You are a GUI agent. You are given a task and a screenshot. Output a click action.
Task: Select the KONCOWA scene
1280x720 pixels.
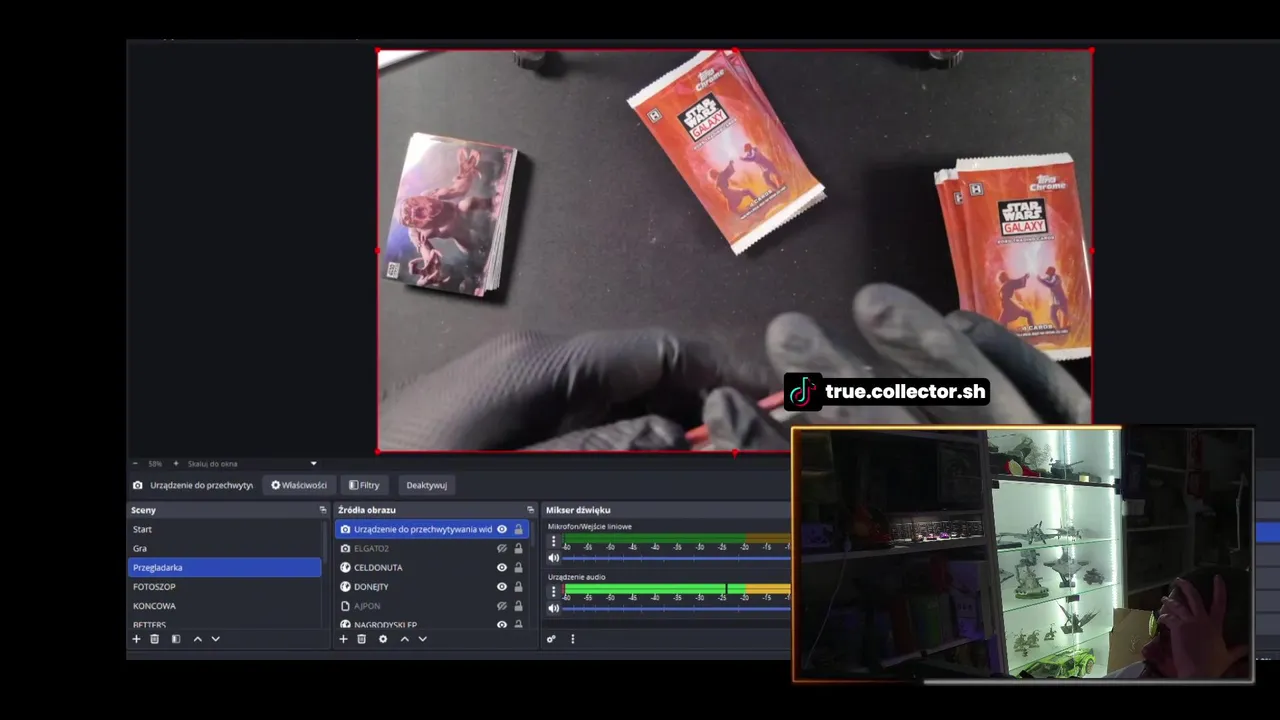pyautogui.click(x=225, y=606)
